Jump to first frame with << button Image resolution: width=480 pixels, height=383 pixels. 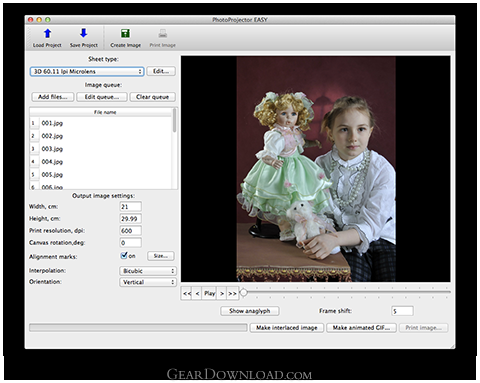(187, 293)
